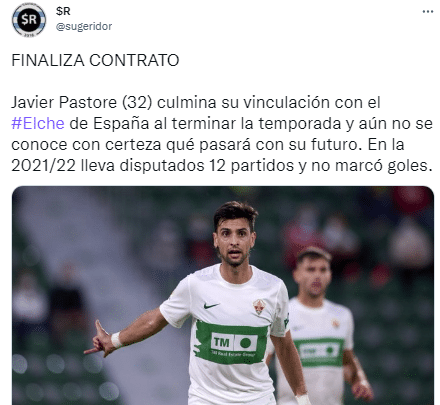
Task: Click the 2021/22 season text in tweet
Action: click(x=44, y=165)
